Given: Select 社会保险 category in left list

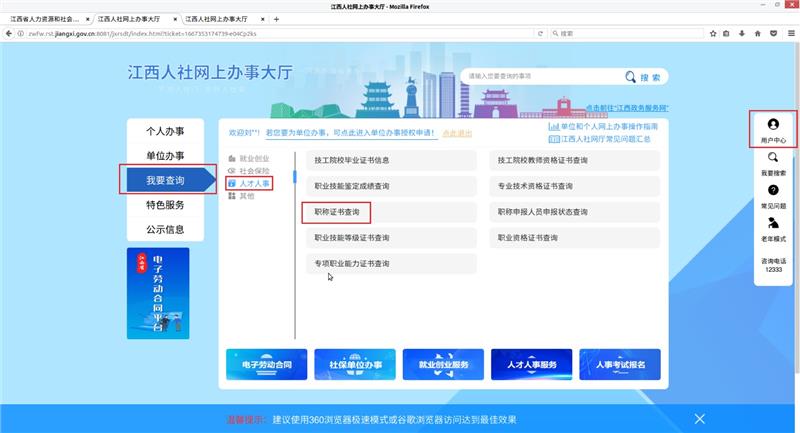Looking at the screenshot, I should (253, 171).
